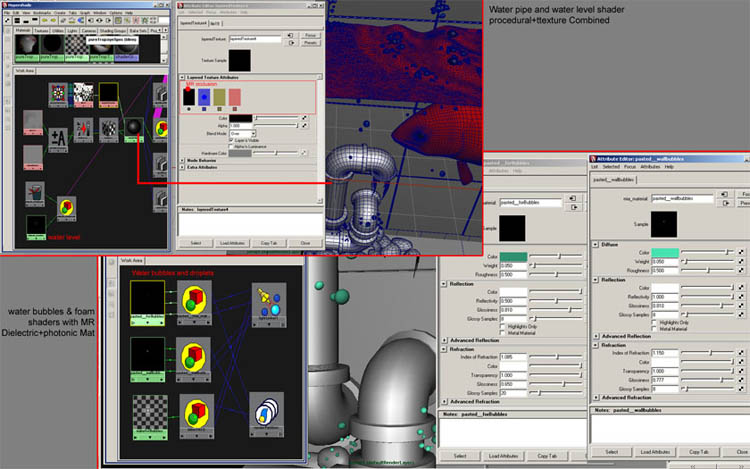Go to input connections in wallbubbles editor
750x469 pixels.
(x=724, y=194)
